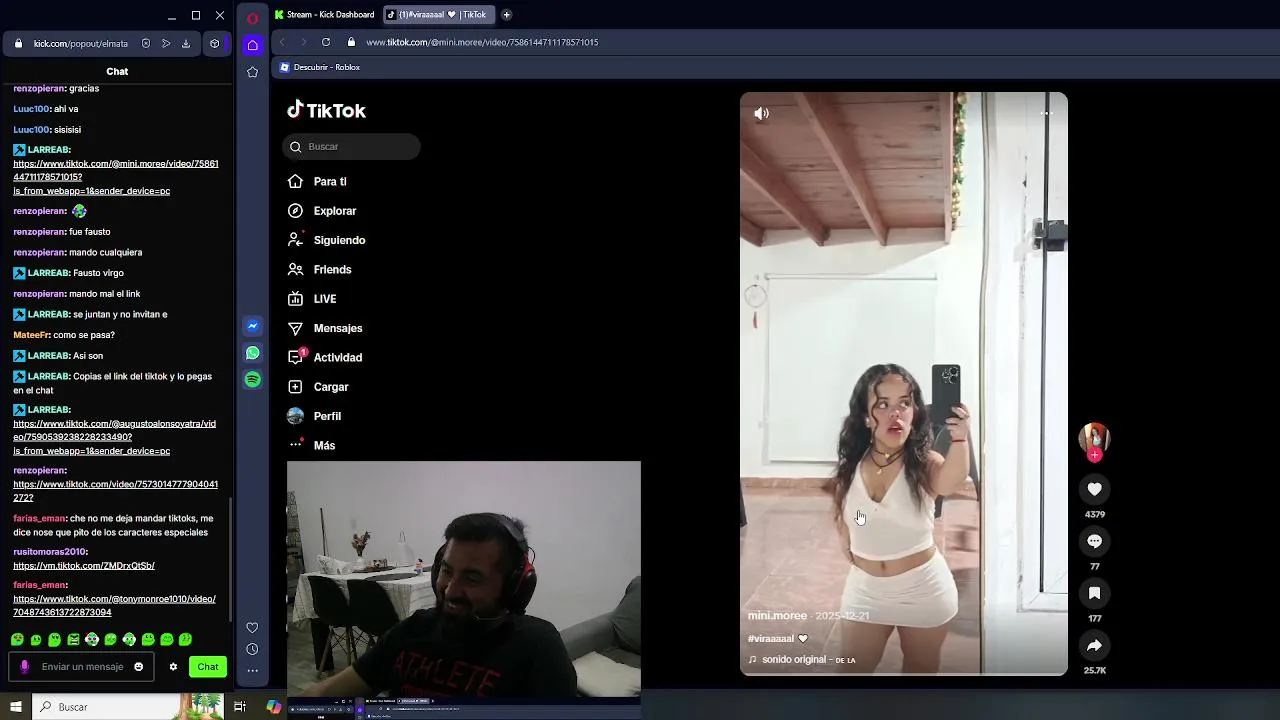This screenshot has height=720, width=1280.
Task: Open Kick chat settings gear
Action: (173, 667)
